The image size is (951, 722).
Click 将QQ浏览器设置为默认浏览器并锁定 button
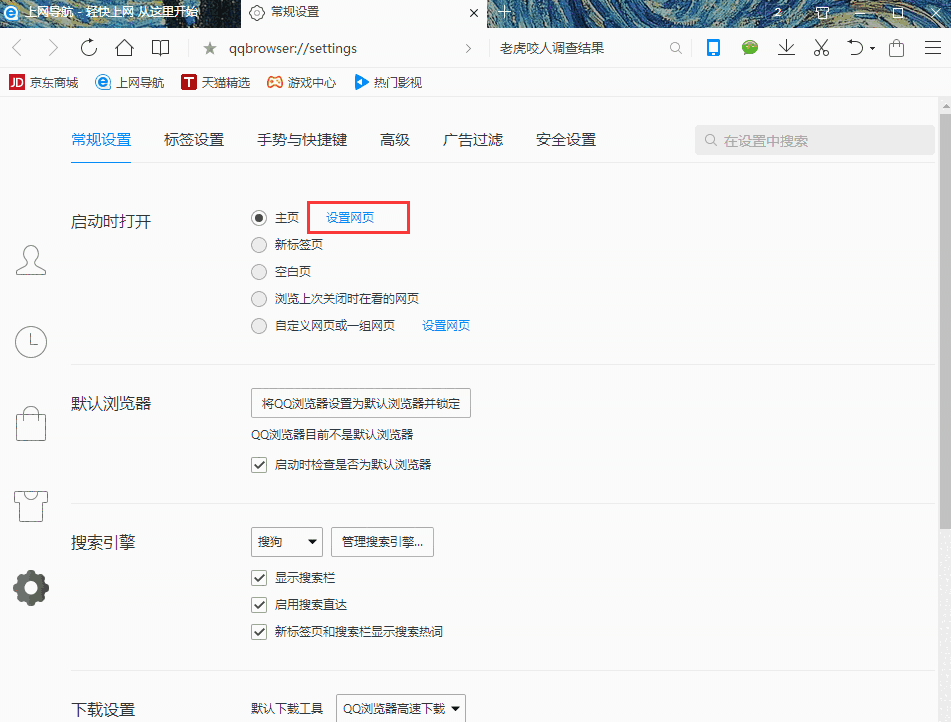(x=360, y=403)
